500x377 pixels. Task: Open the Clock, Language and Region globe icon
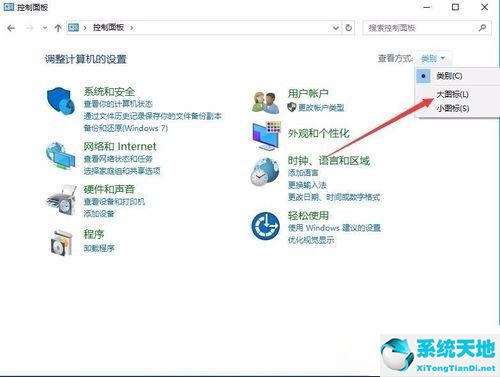point(265,172)
